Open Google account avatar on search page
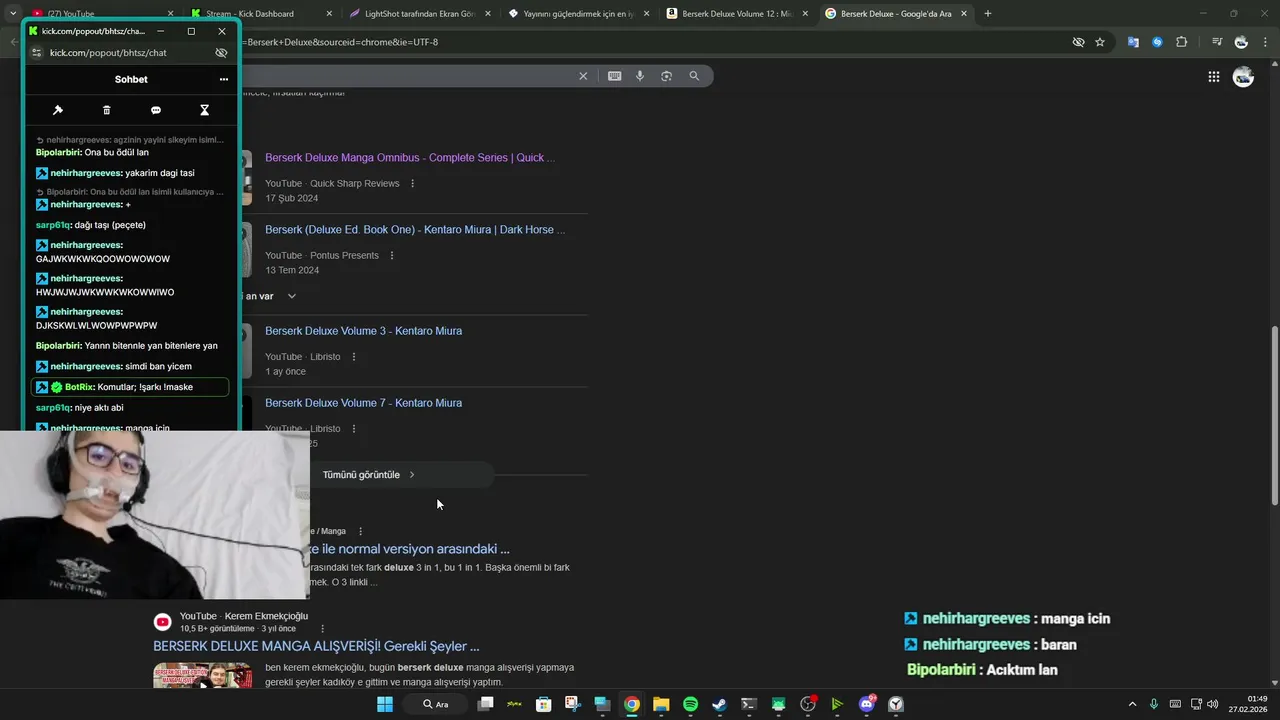1280x720 pixels. [1243, 76]
